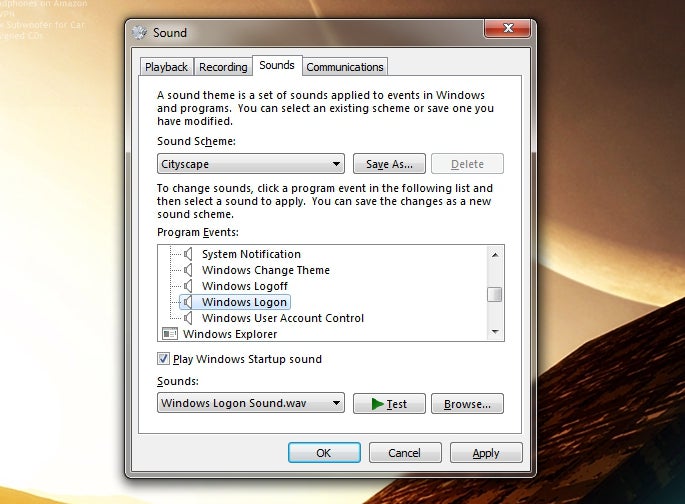The height and width of the screenshot is (504, 685).
Task: Click the Program Events scrollbar thumb
Action: 495,294
